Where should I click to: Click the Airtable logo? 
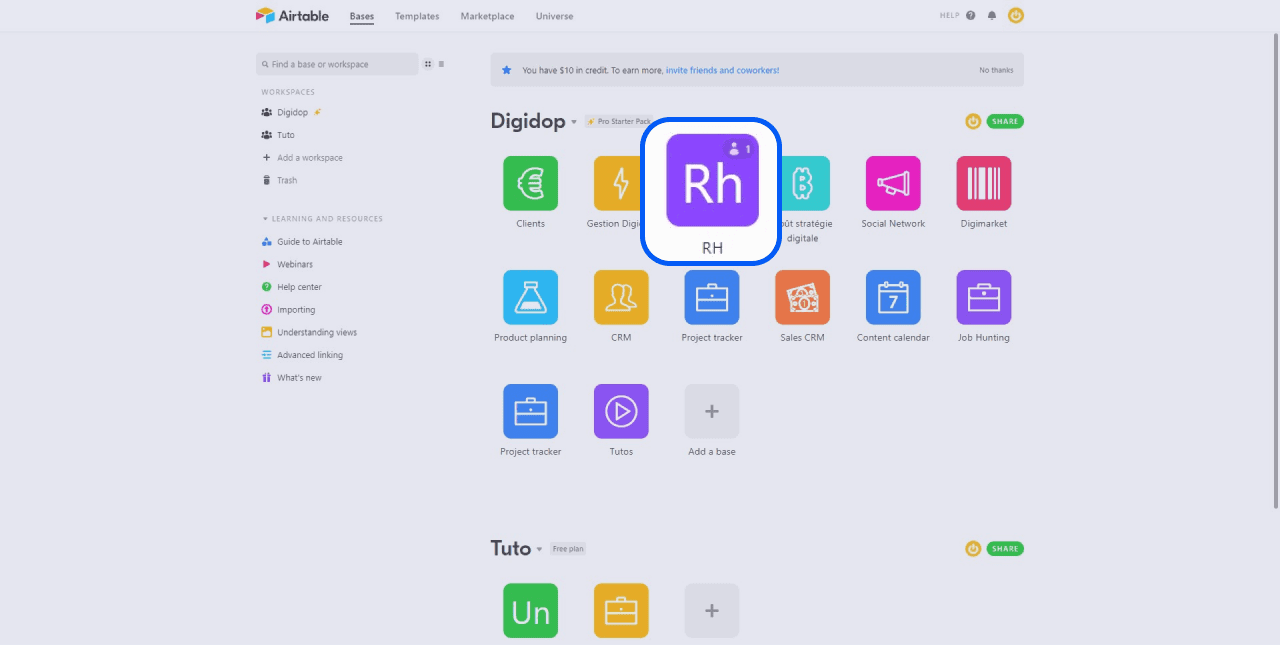pos(292,15)
